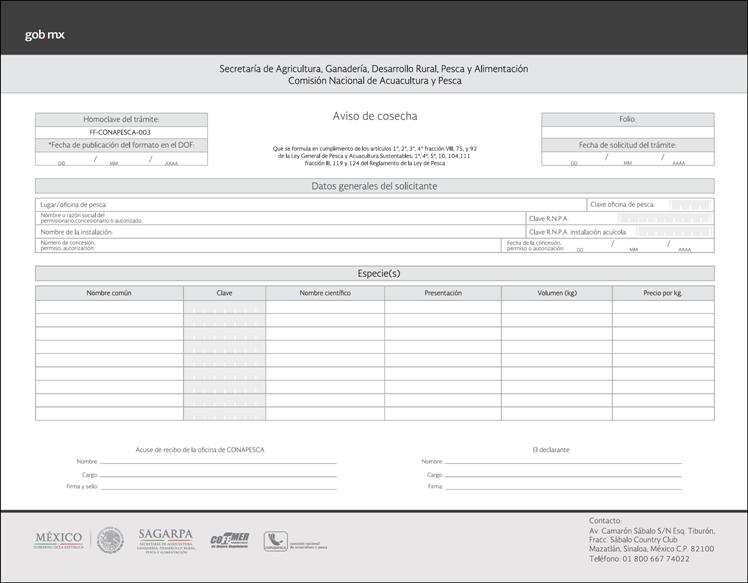Click first row under Precio por kg

coord(663,307)
